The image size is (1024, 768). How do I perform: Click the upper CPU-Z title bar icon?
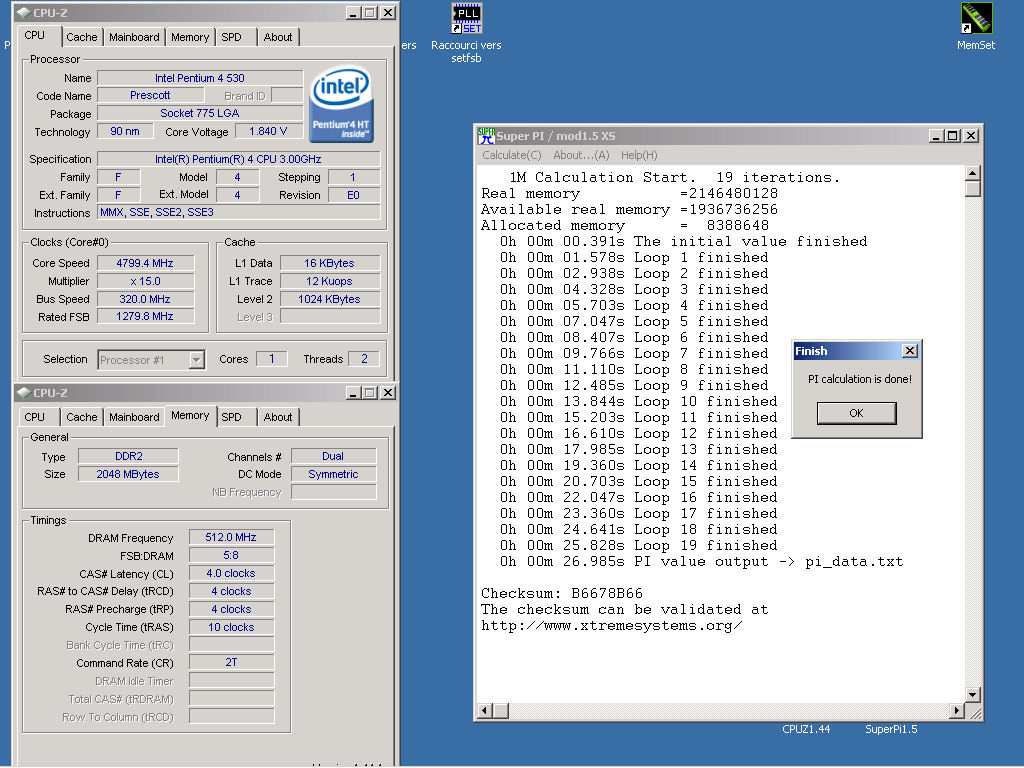(x=24, y=12)
